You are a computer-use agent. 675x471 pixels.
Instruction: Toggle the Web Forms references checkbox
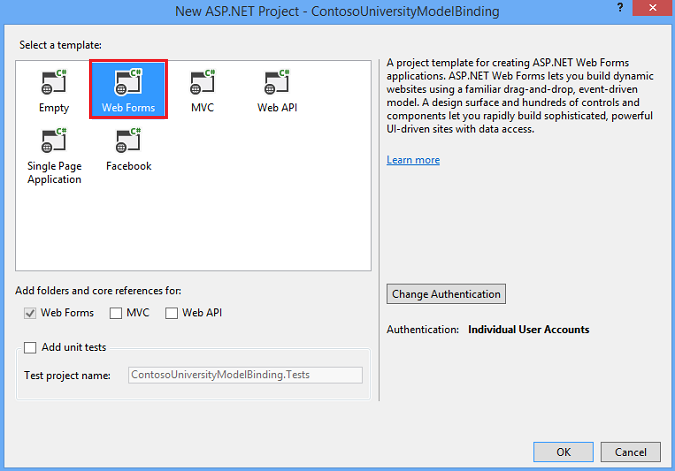(30, 313)
